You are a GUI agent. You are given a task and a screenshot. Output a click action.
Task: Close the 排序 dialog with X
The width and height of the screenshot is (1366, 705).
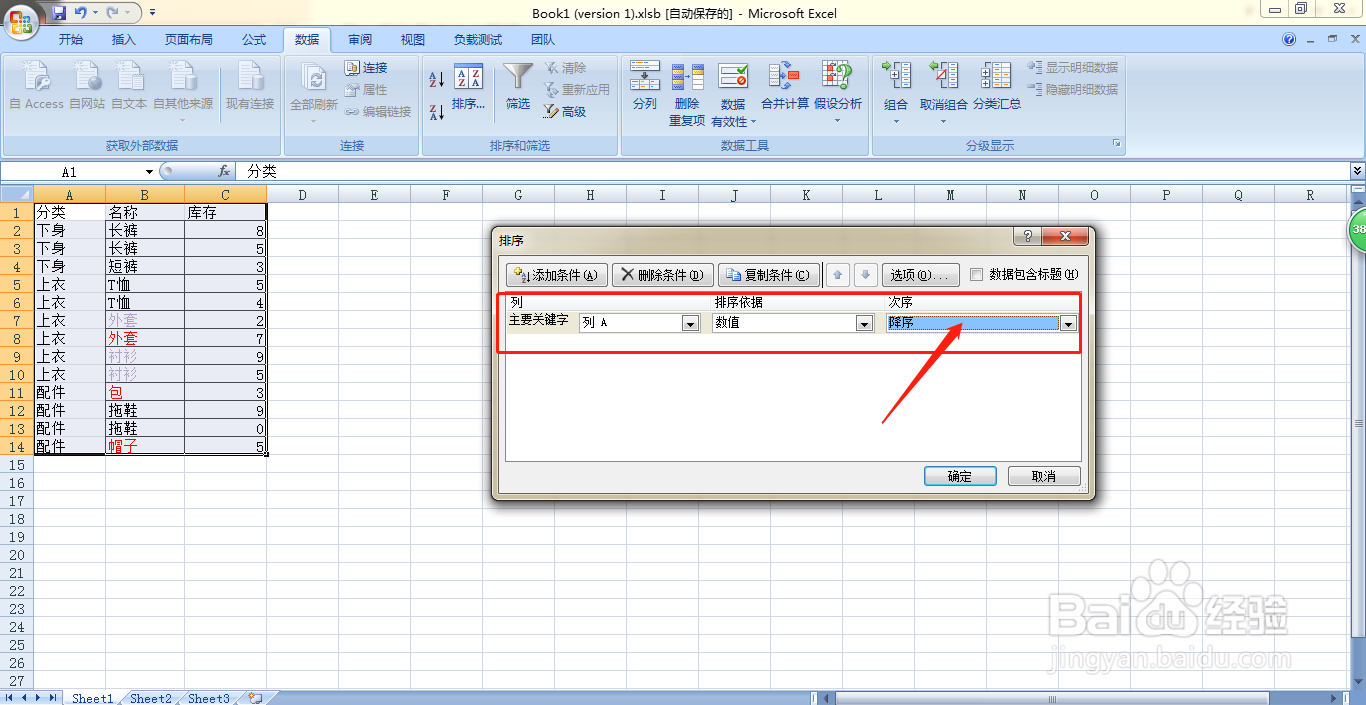tap(1065, 237)
